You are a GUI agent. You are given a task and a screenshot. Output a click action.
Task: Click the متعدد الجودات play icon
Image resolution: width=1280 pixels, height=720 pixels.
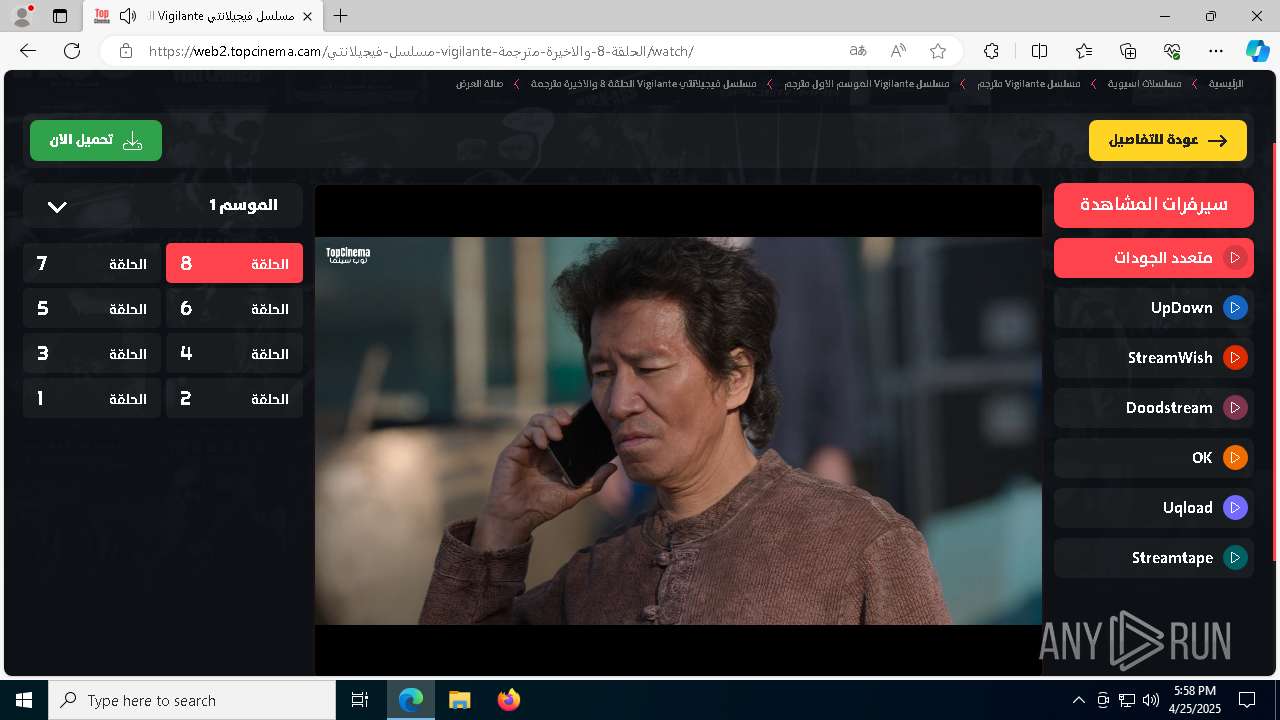pyautogui.click(x=1236, y=258)
